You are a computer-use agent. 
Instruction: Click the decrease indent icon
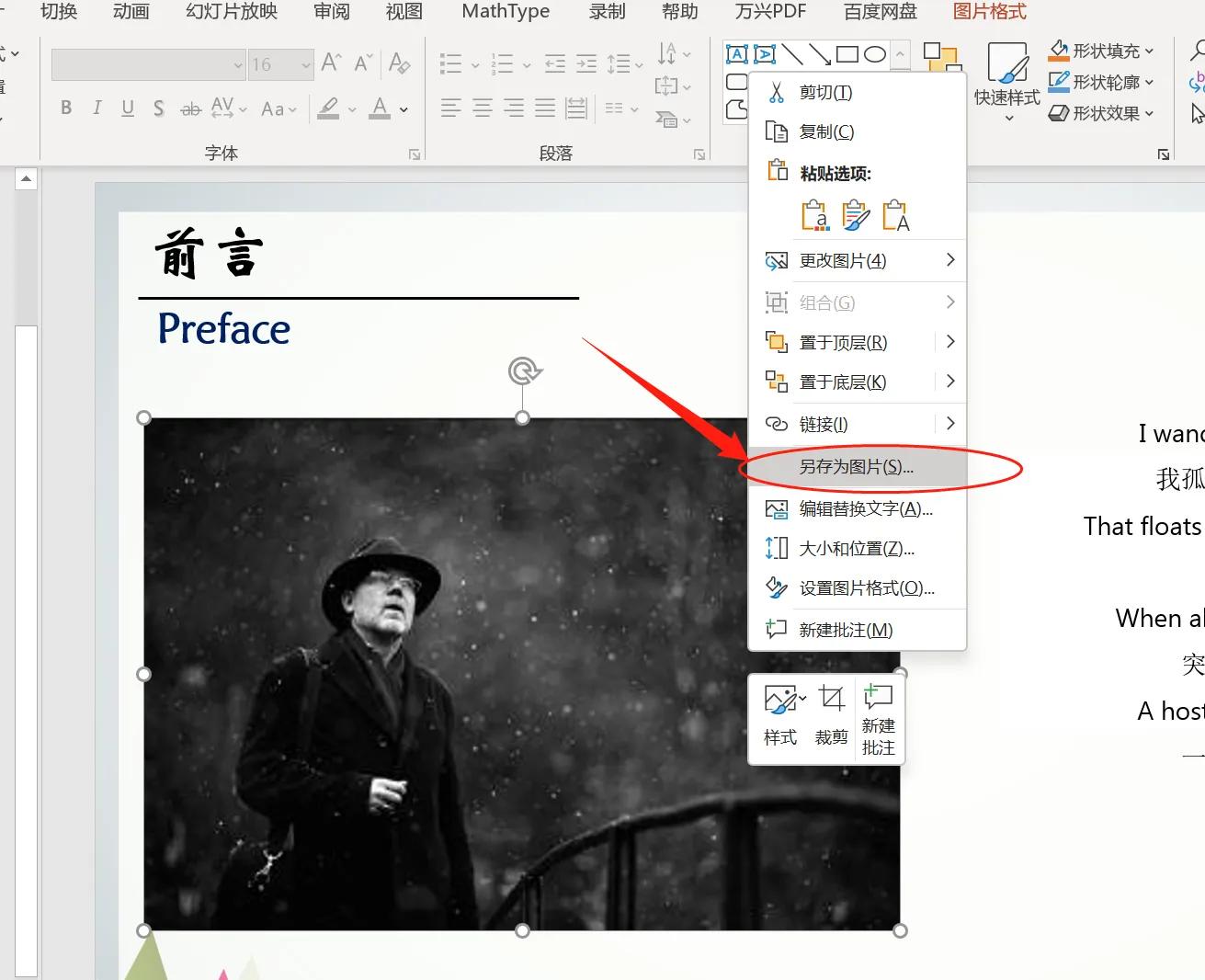pos(555,63)
